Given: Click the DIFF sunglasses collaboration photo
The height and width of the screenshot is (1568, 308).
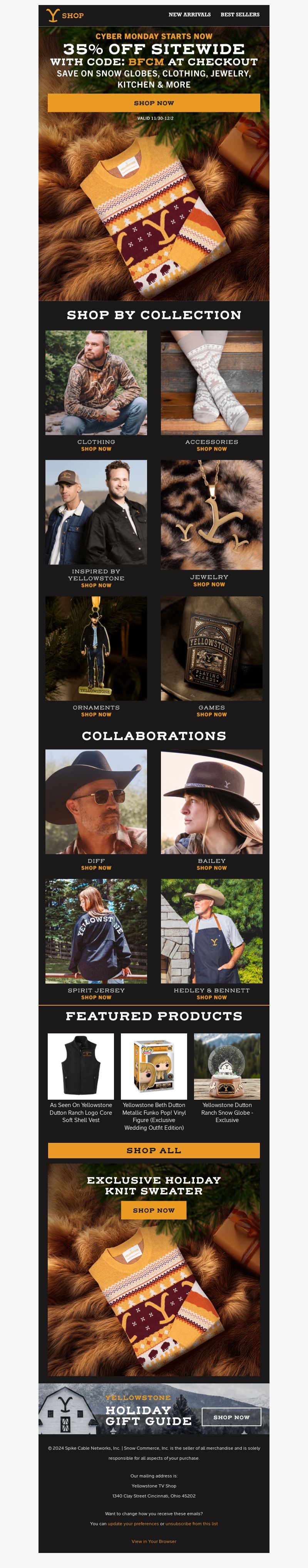Looking at the screenshot, I should (x=96, y=802).
